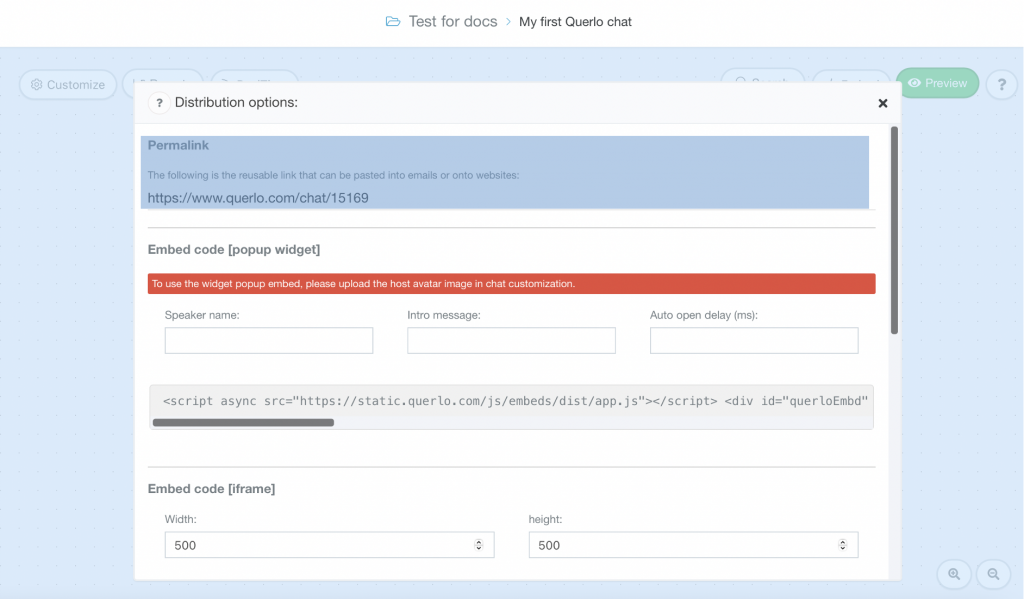Click the Width field stepper arrows

click(479, 545)
